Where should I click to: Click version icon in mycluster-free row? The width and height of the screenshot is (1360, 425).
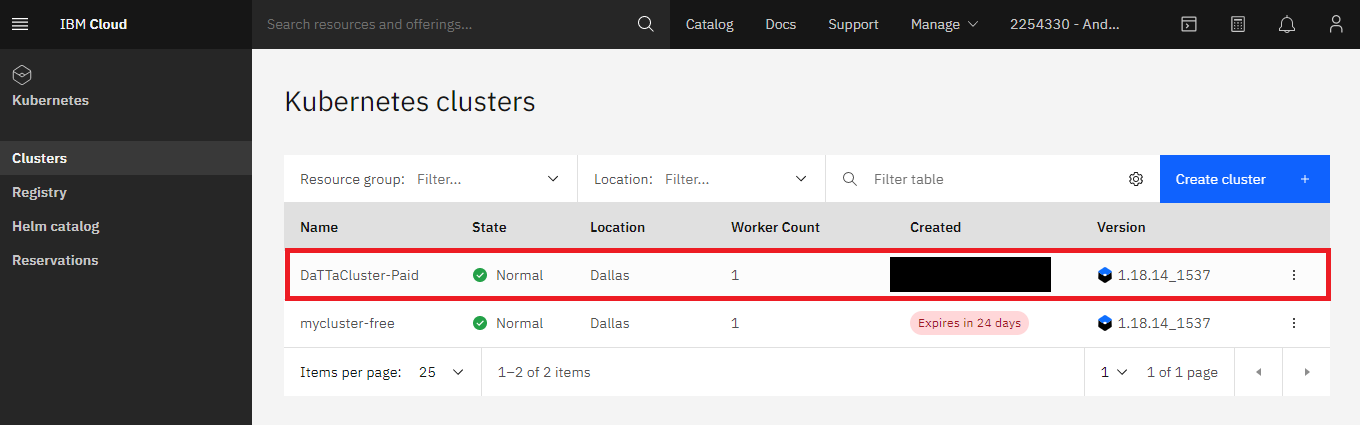(x=1105, y=323)
